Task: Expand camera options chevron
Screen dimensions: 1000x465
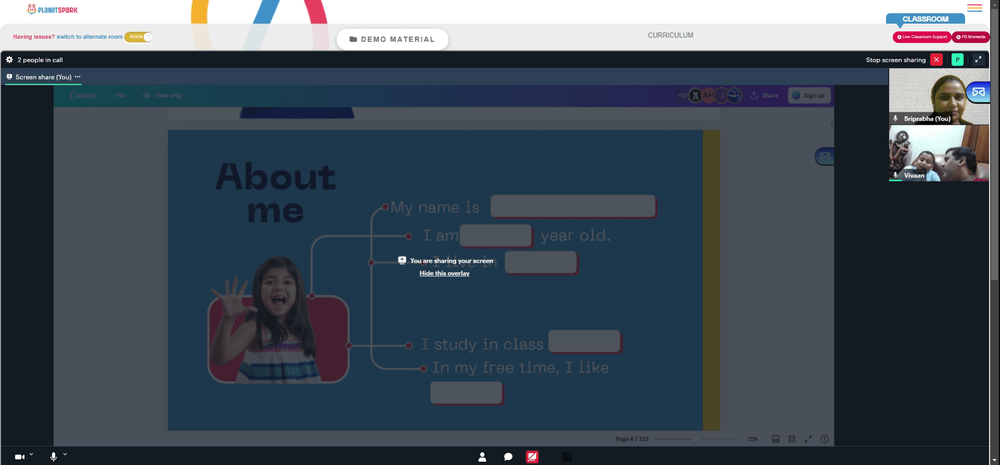Action: tap(31, 454)
